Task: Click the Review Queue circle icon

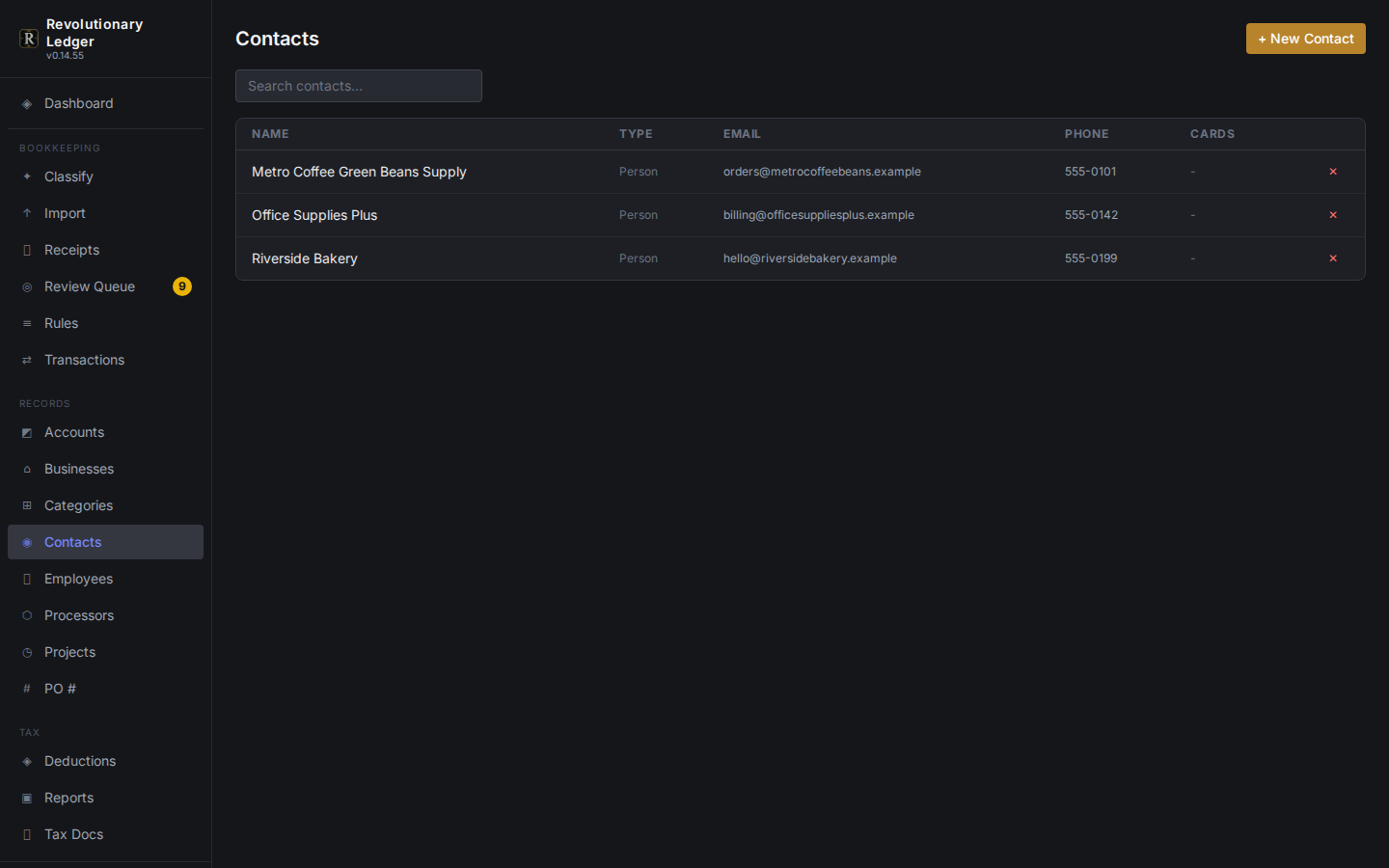Action: 27,287
